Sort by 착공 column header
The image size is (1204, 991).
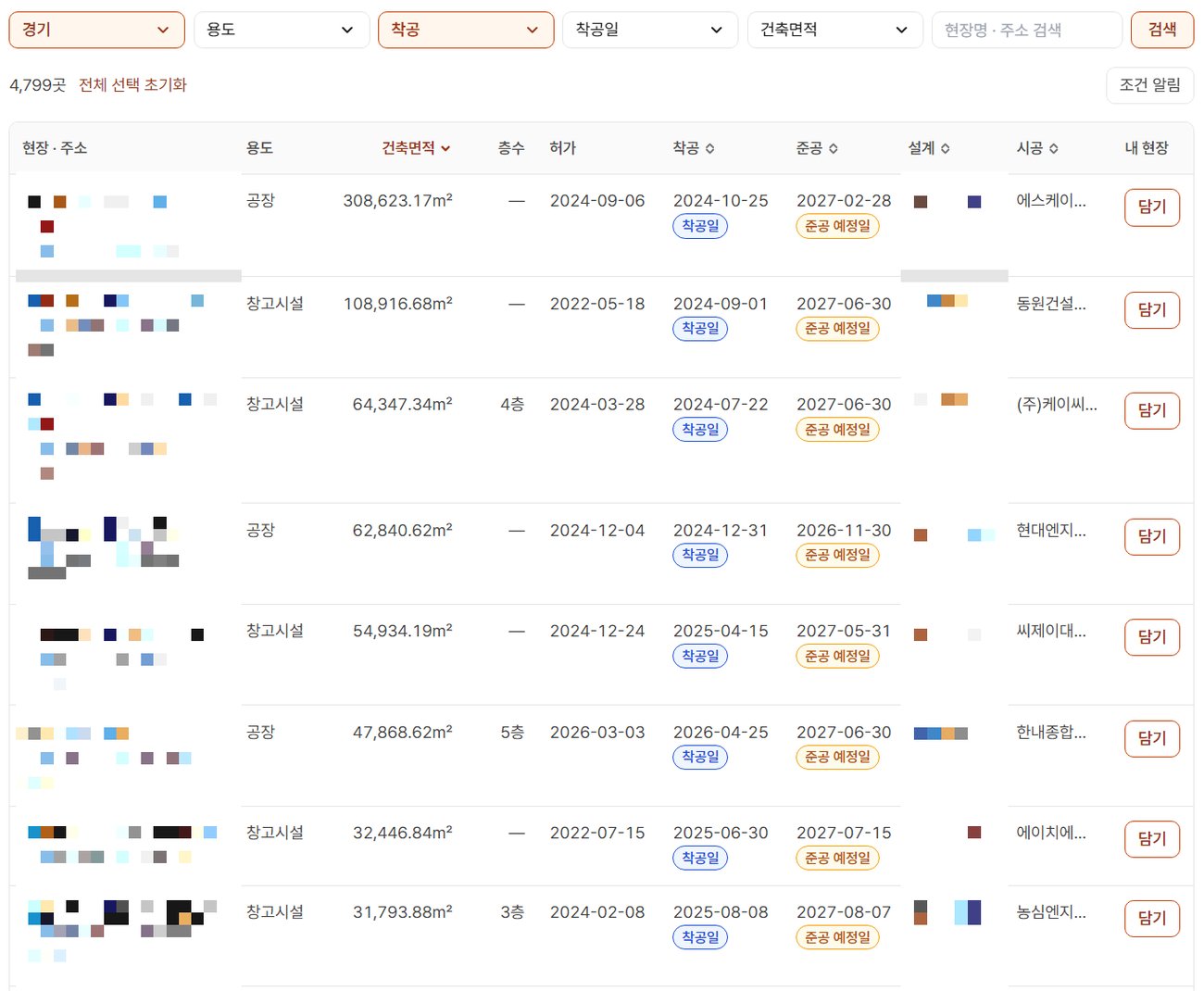[x=694, y=148]
